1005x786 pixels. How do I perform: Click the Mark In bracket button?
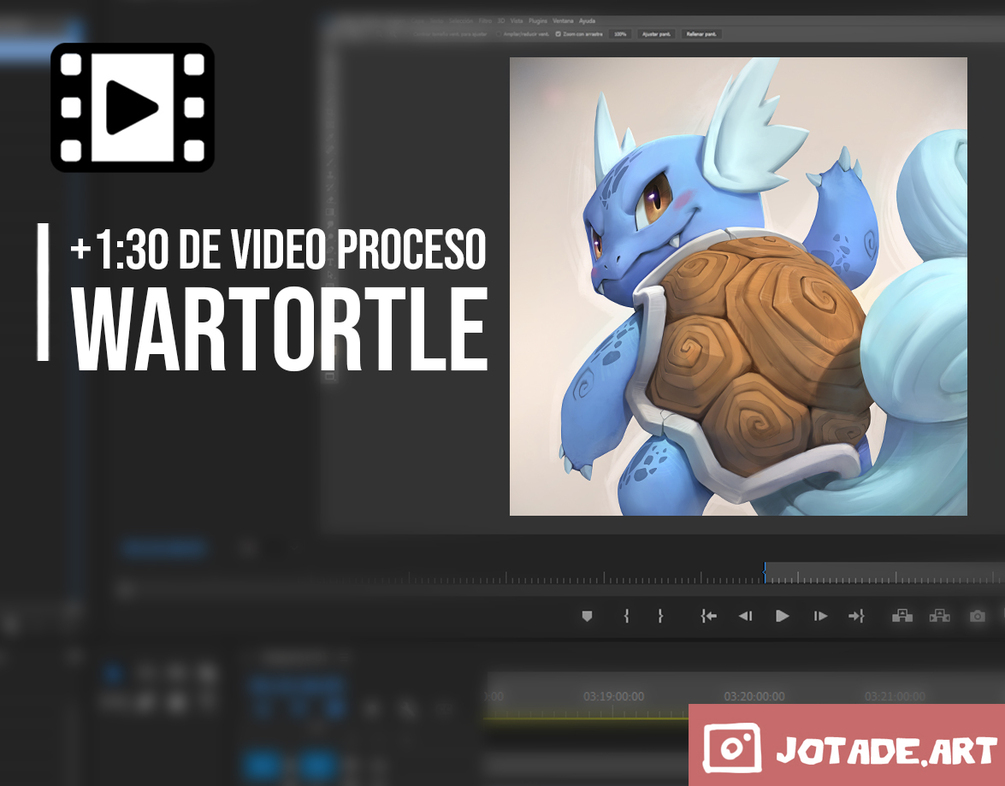coord(626,616)
